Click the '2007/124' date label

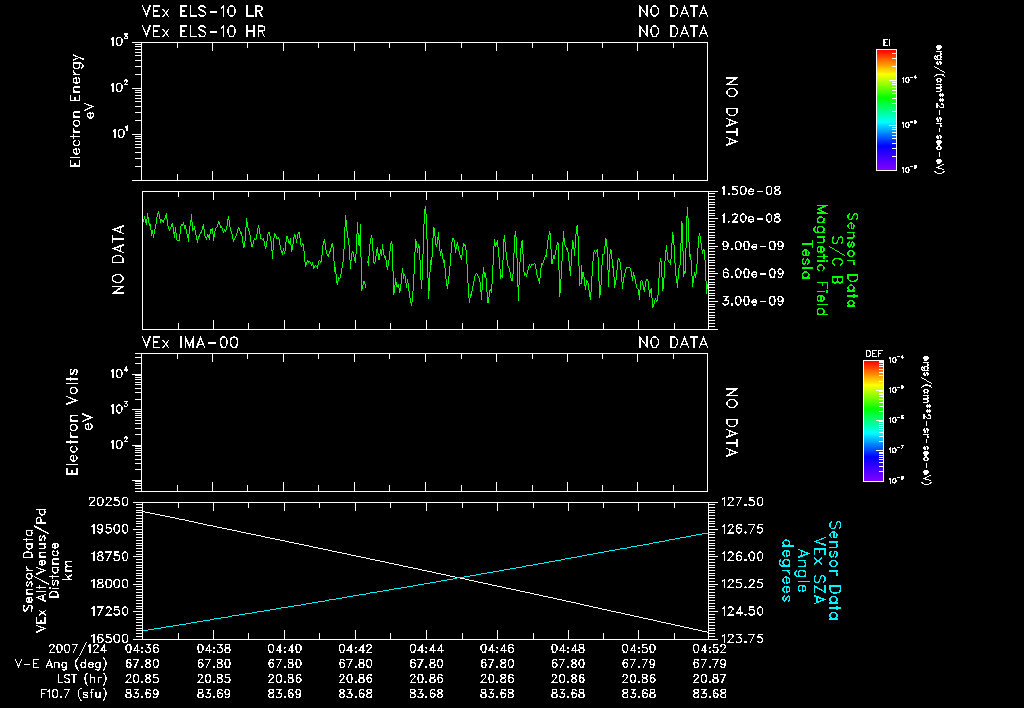tap(78, 650)
